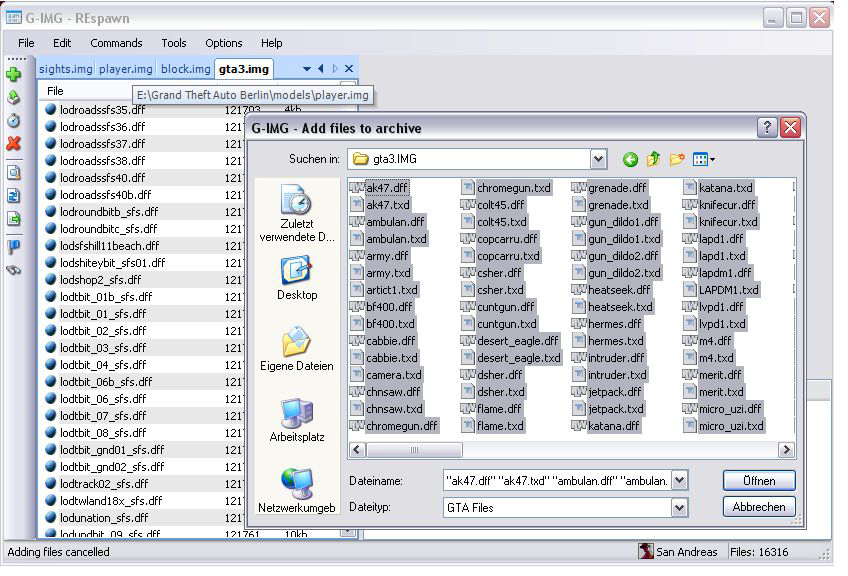The width and height of the screenshot is (848, 576).
Task: Select the micro_uzi.txd file
Action: (724, 426)
